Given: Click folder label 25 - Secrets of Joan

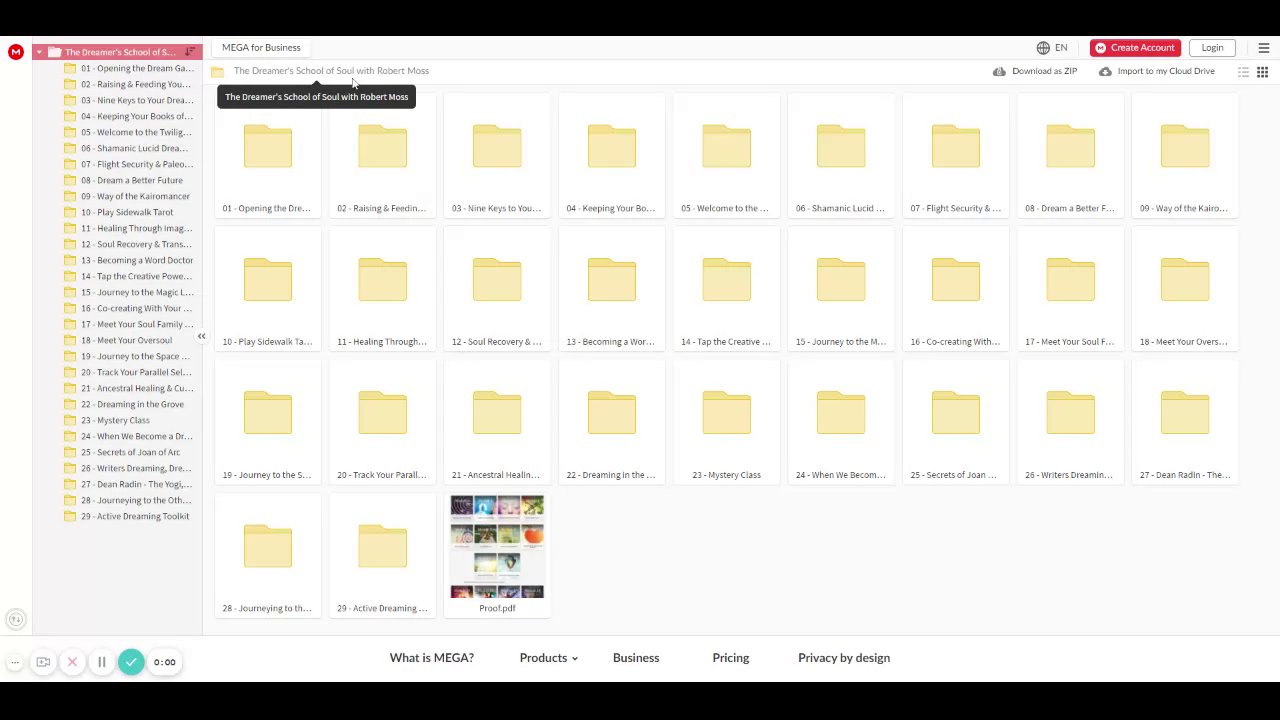Looking at the screenshot, I should tap(955, 475).
